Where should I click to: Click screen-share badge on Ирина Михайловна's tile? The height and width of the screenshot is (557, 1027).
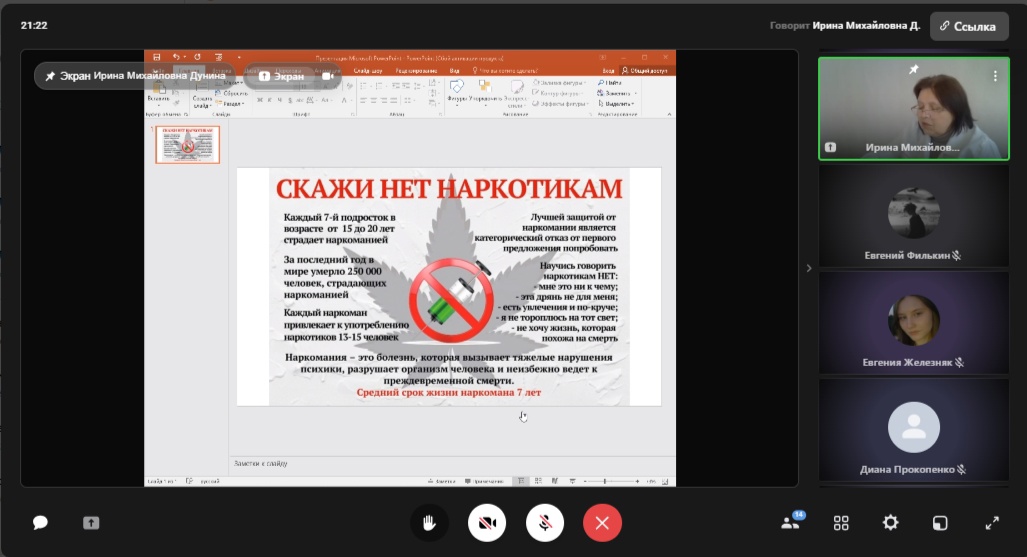831,147
